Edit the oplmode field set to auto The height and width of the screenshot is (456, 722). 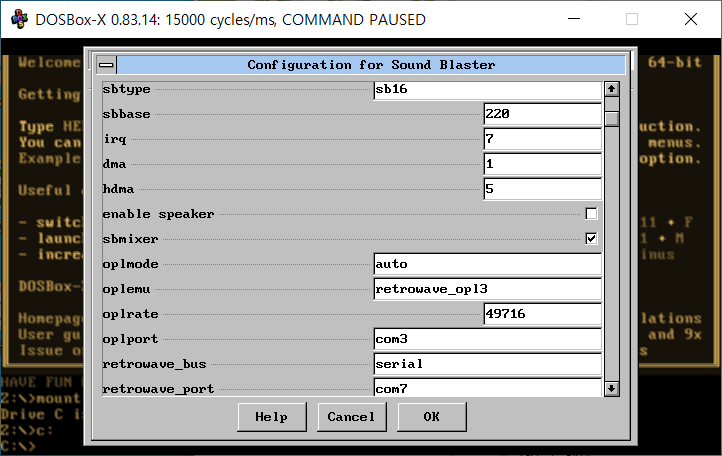tap(488, 264)
